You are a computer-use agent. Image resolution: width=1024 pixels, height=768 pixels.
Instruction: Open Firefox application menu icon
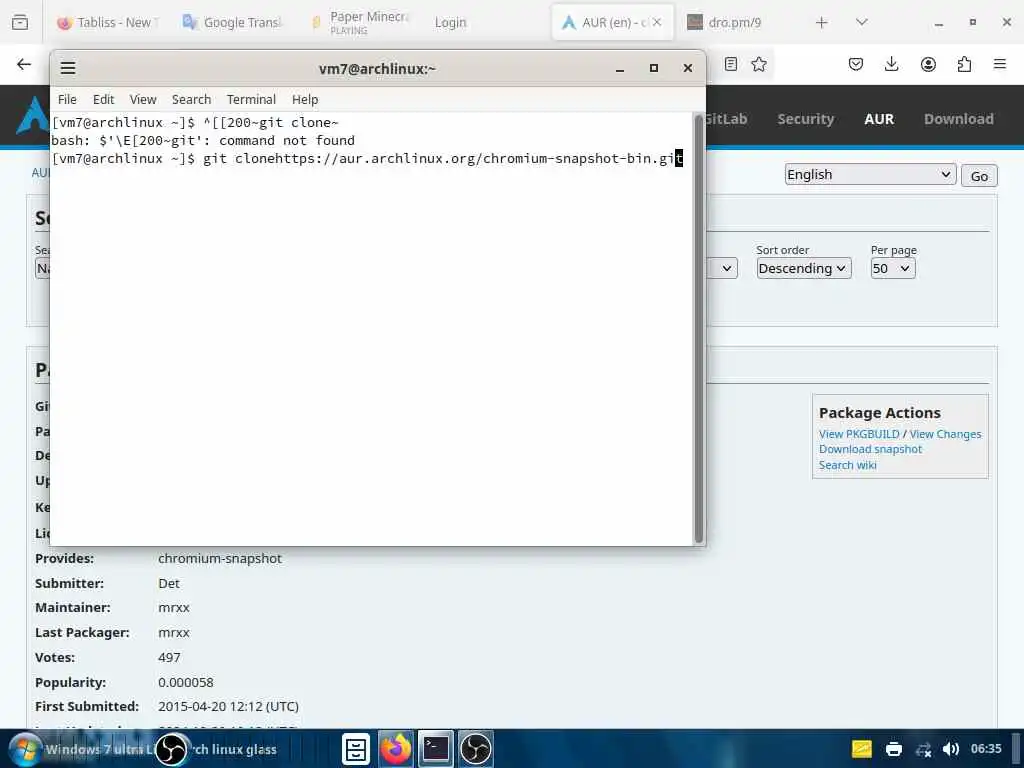[x=1000, y=64]
